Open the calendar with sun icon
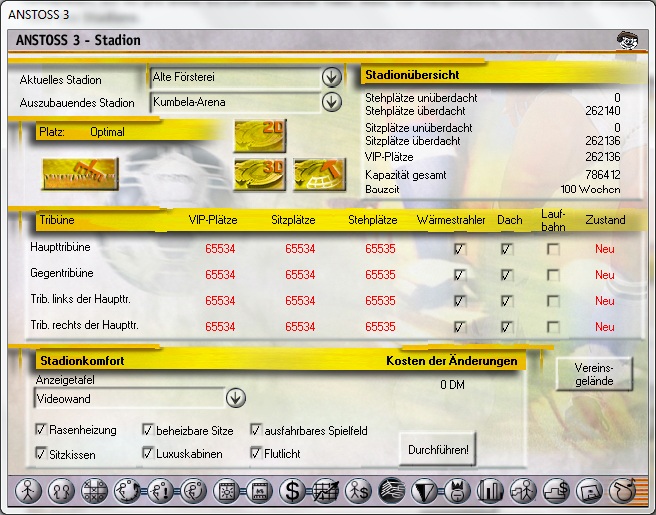The width and height of the screenshot is (656, 515). 226,490
